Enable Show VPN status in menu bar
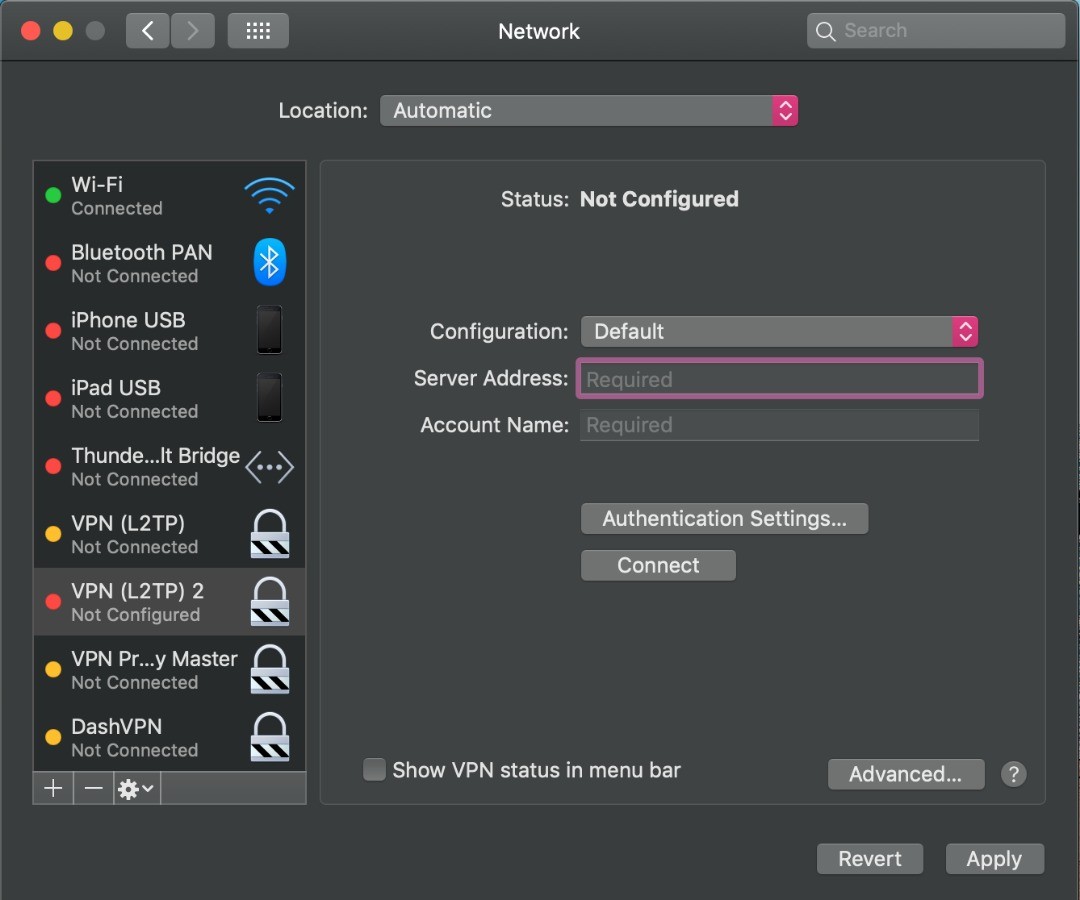The image size is (1080, 900). [374, 770]
